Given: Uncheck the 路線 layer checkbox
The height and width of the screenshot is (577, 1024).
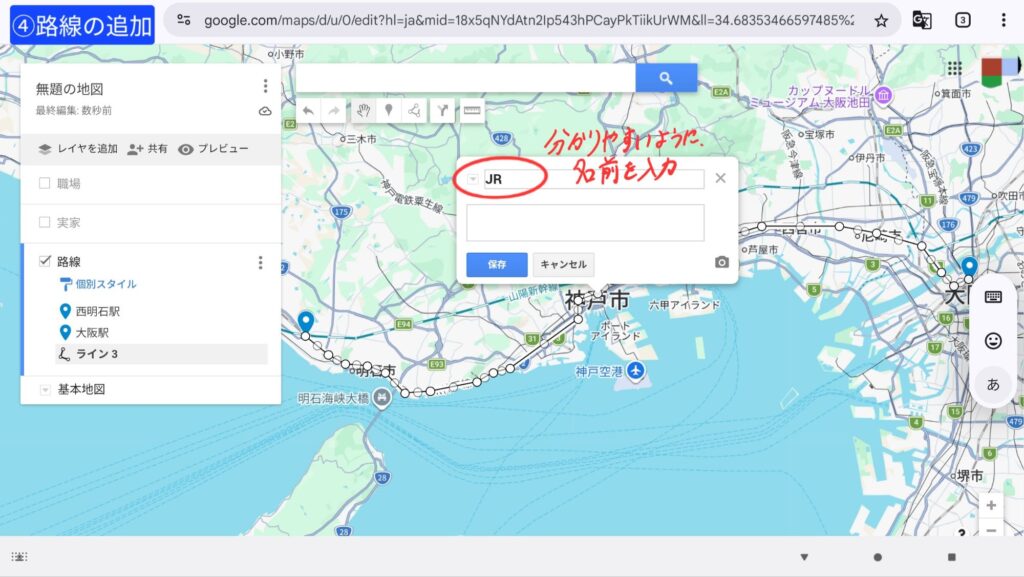Looking at the screenshot, I should (44, 261).
